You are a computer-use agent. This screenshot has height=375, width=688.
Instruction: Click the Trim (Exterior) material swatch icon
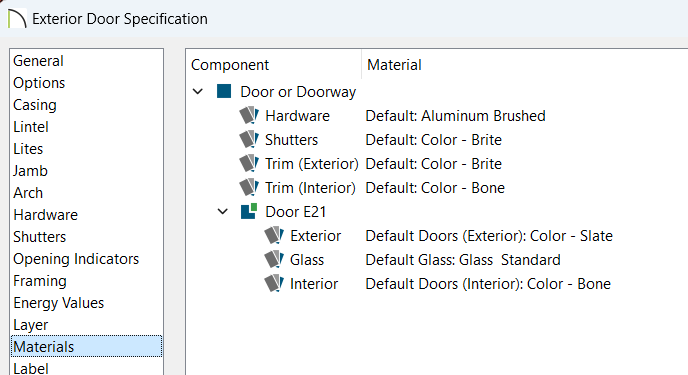[249, 164]
